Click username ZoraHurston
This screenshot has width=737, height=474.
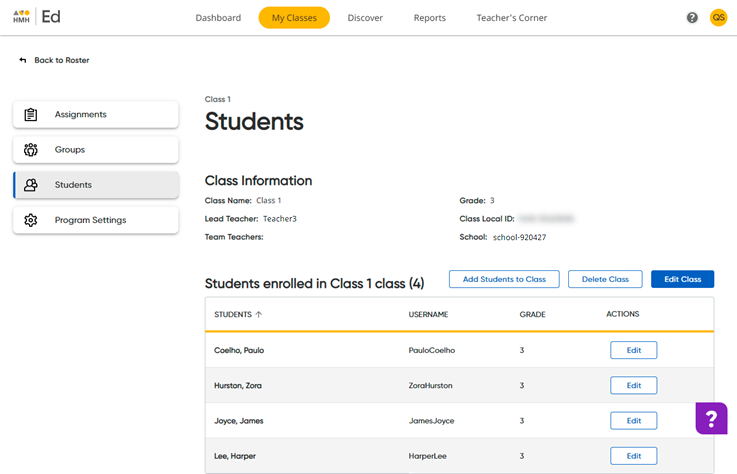[431, 386]
